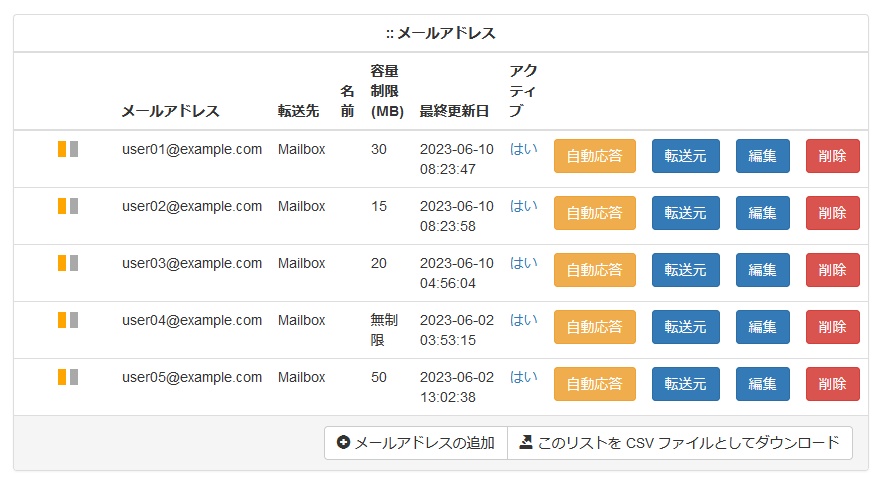This screenshot has width=884, height=490.
Task: Click the quota usage indicator for user05@example.com
Action: click(x=68, y=377)
